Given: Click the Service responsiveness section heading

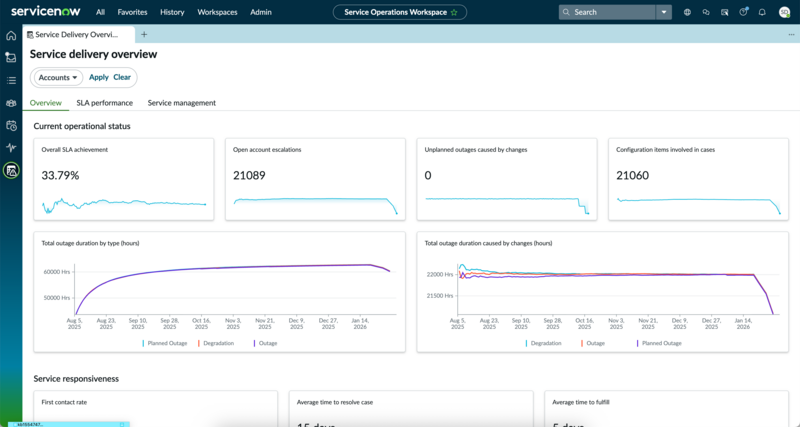Looking at the screenshot, I should [76, 379].
